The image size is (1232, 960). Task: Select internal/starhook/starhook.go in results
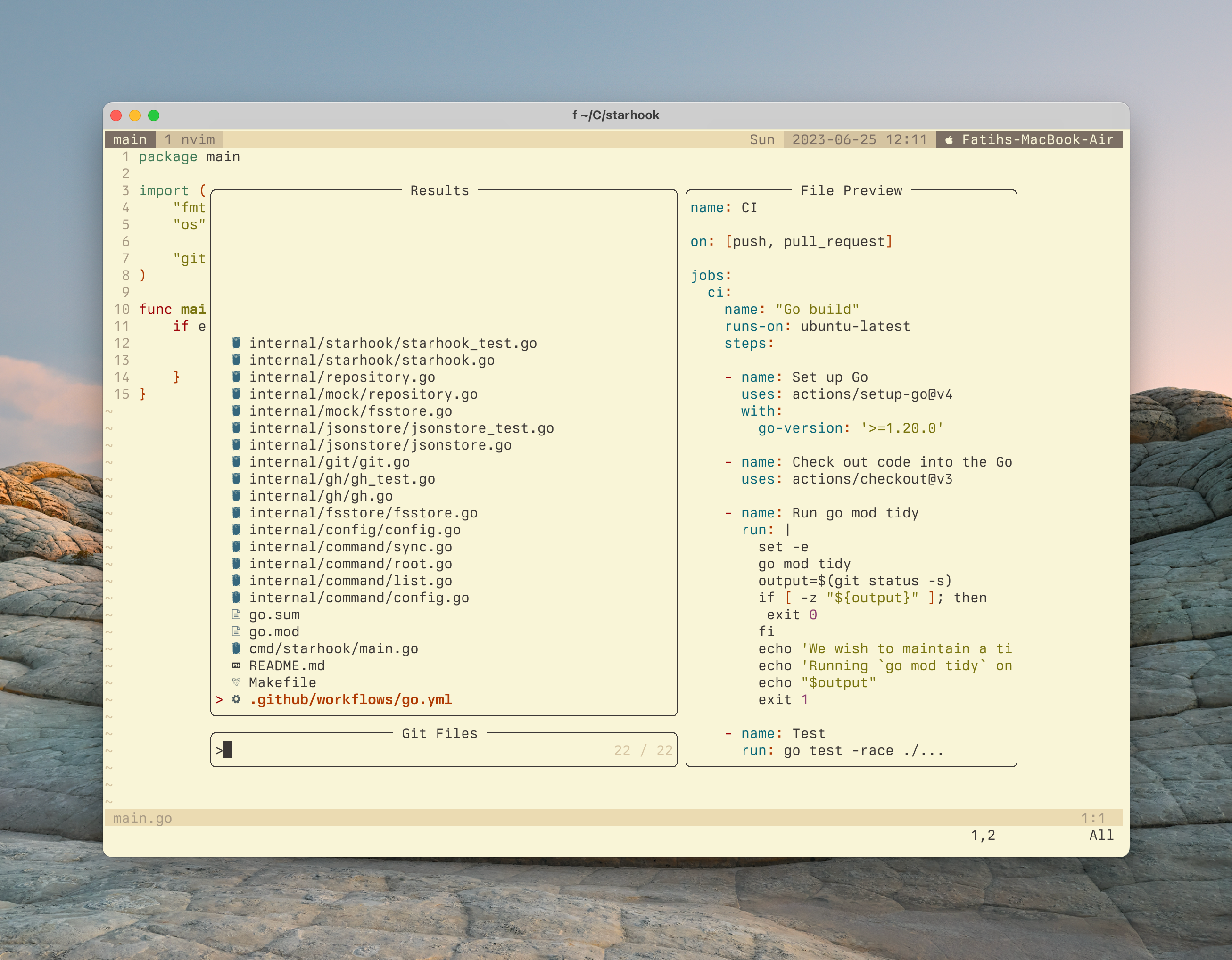pos(372,360)
